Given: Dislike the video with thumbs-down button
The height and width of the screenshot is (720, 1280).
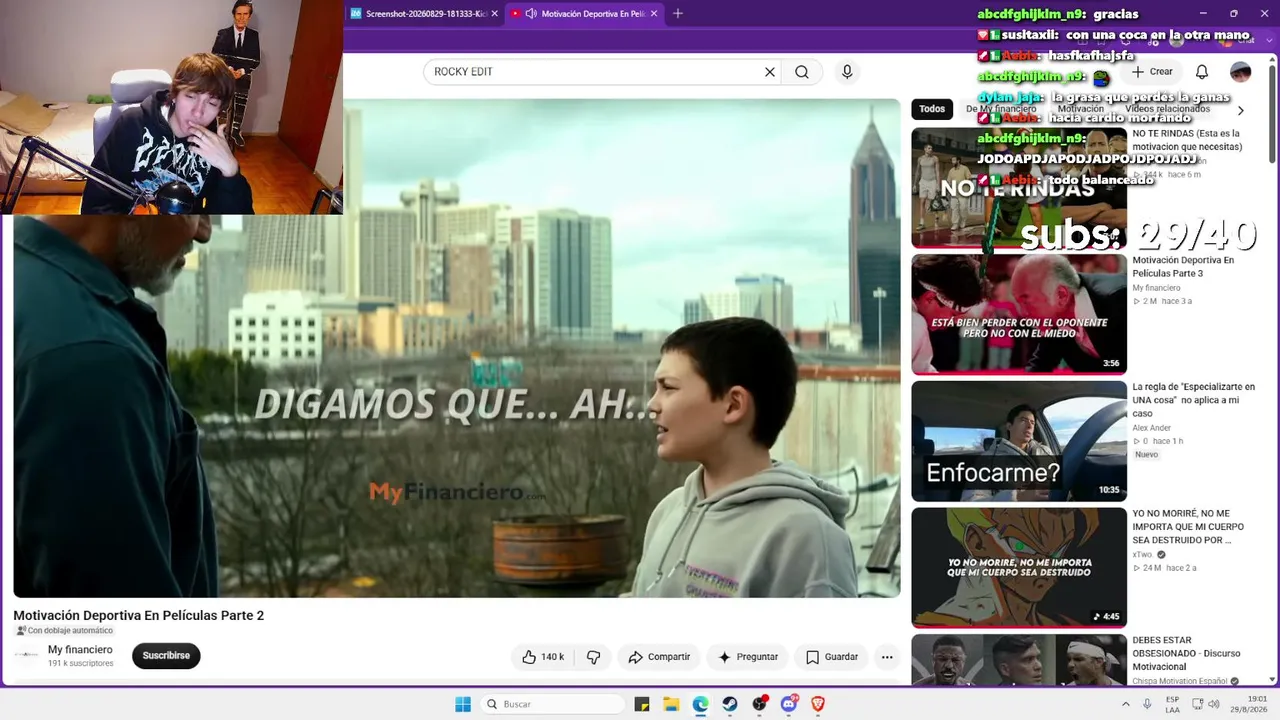Looking at the screenshot, I should pos(593,657).
